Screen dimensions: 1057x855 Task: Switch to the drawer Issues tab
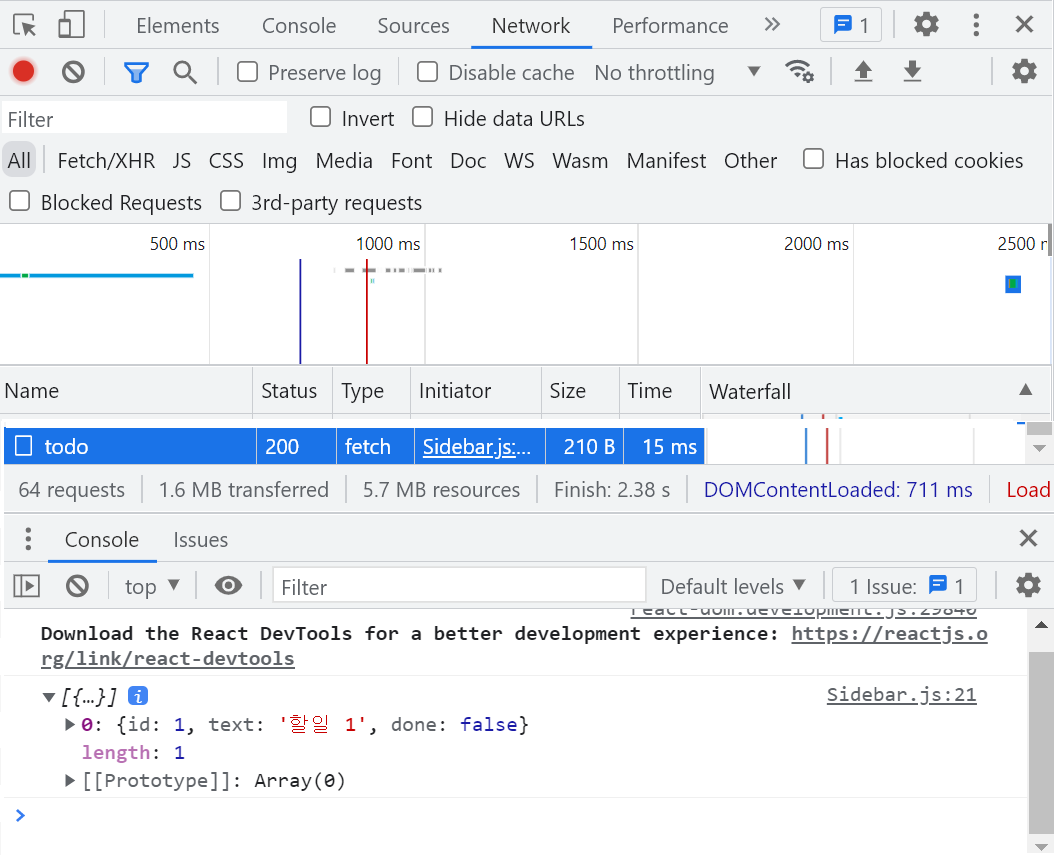pos(200,539)
